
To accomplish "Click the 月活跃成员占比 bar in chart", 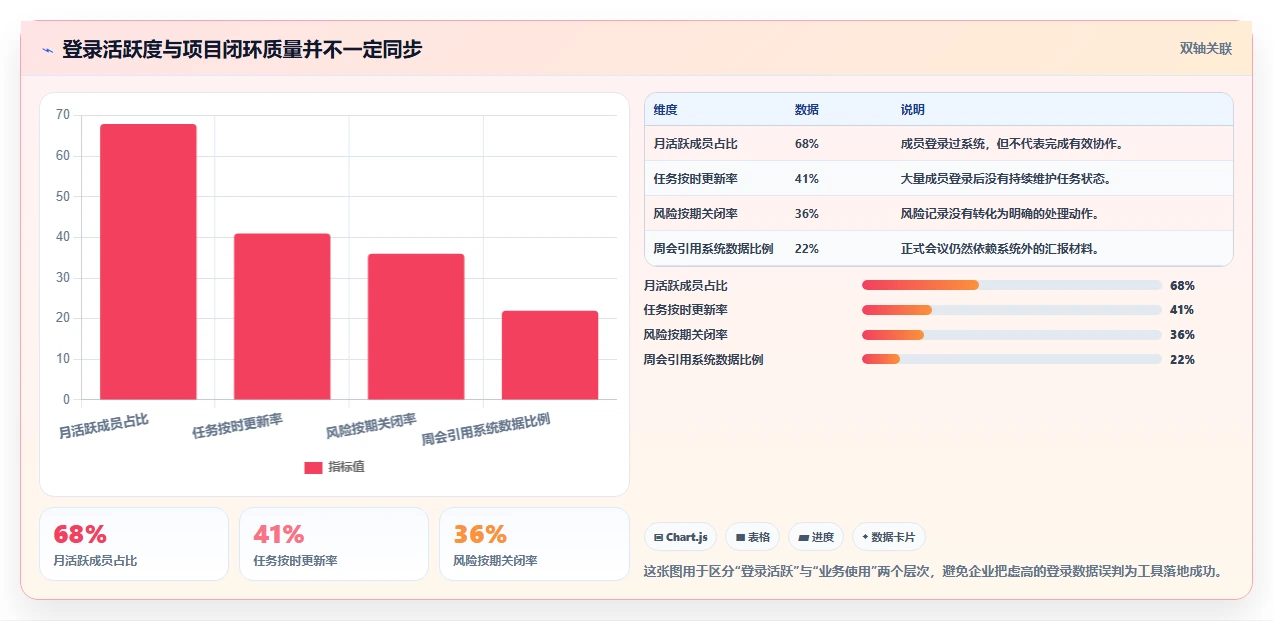I will click(x=148, y=262).
